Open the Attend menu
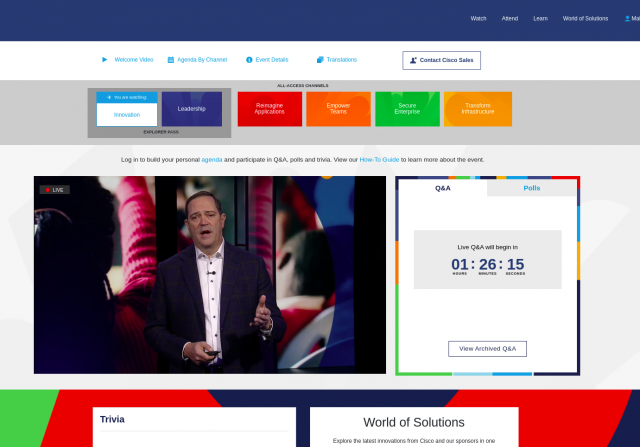 (x=508, y=18)
